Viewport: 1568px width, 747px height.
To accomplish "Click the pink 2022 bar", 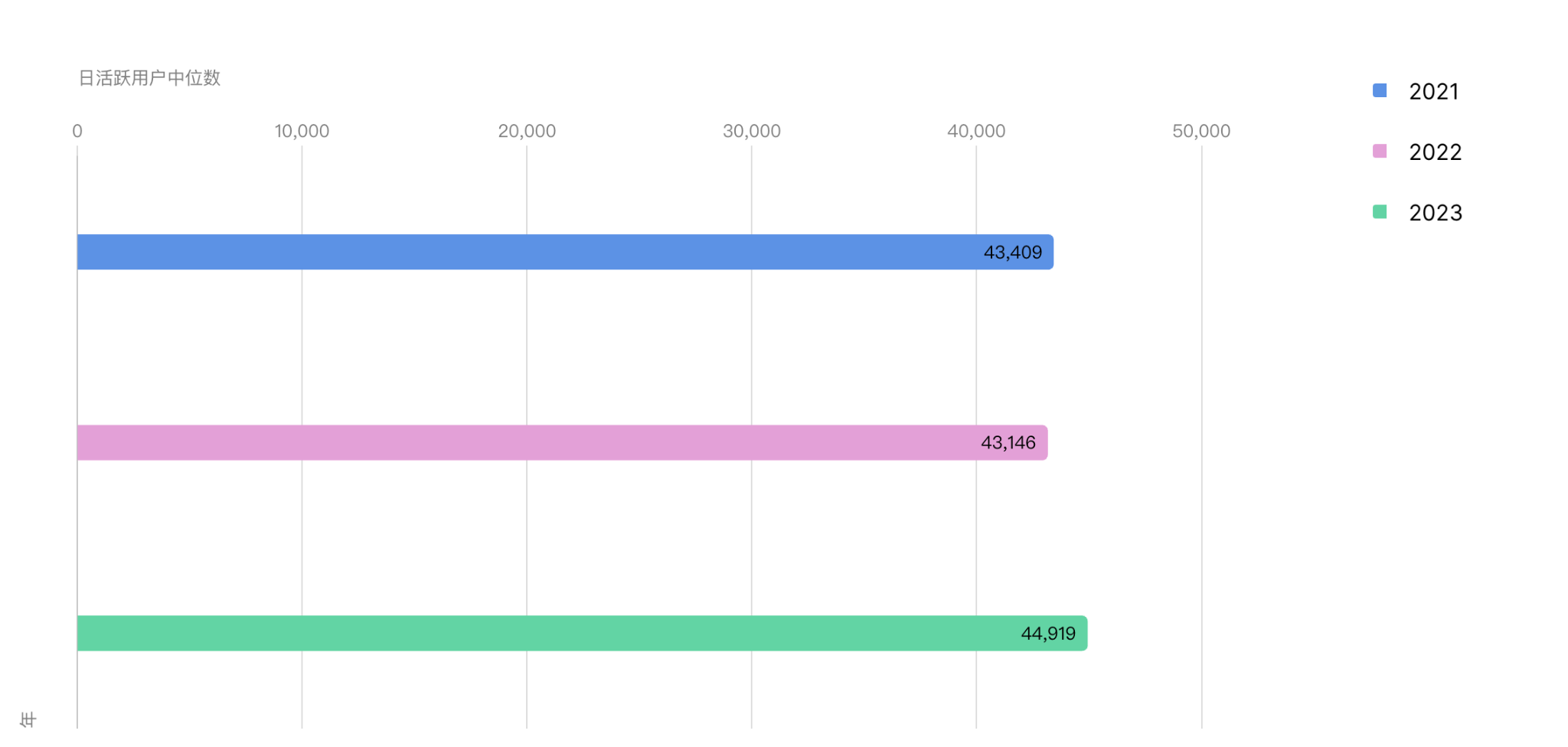I will 562,442.
